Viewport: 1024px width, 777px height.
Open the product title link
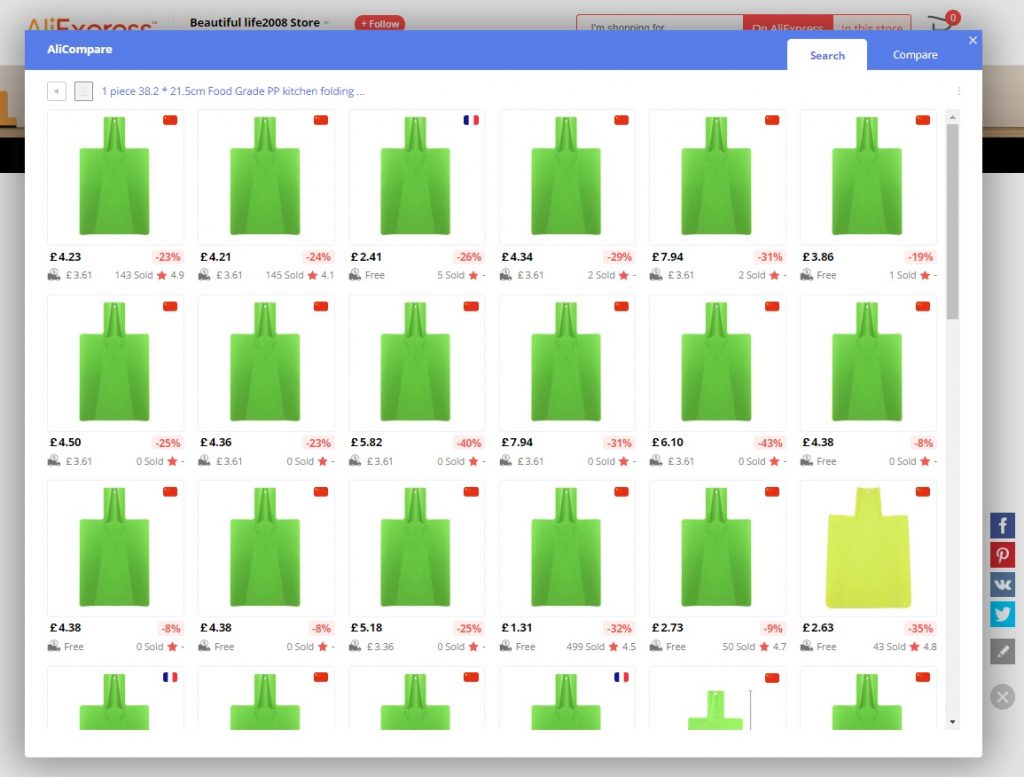pyautogui.click(x=233, y=91)
